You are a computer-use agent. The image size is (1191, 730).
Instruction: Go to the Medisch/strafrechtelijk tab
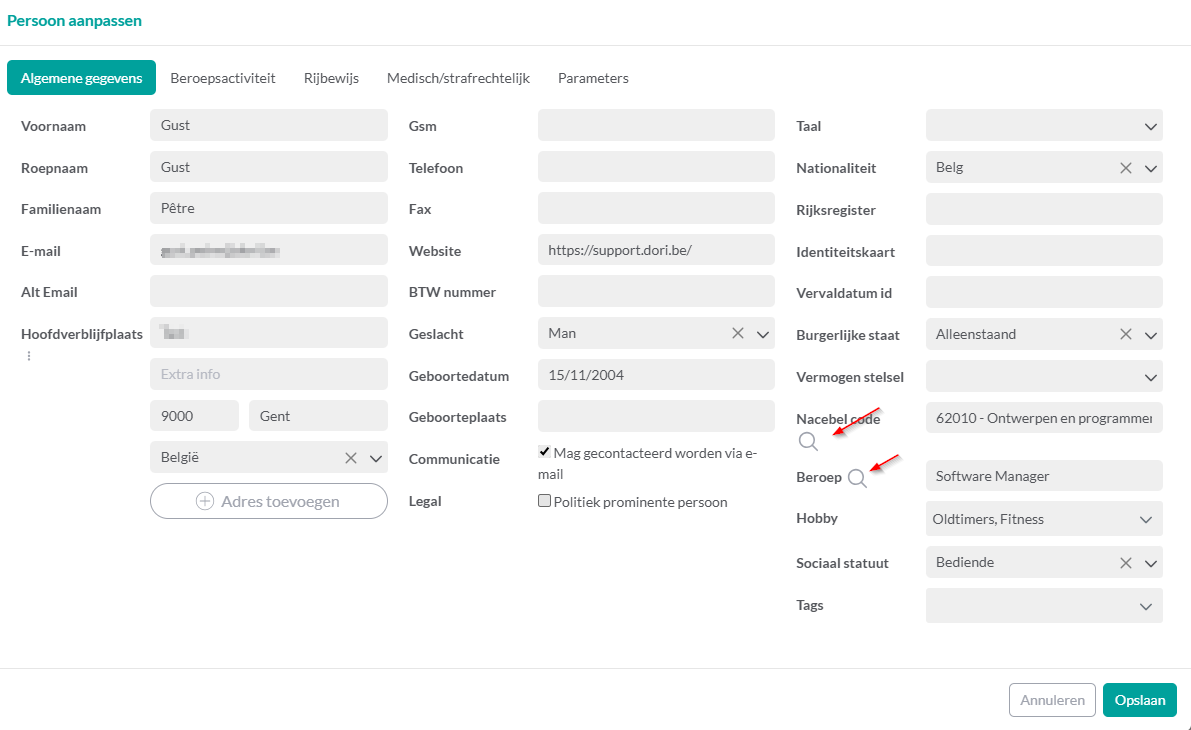click(458, 78)
